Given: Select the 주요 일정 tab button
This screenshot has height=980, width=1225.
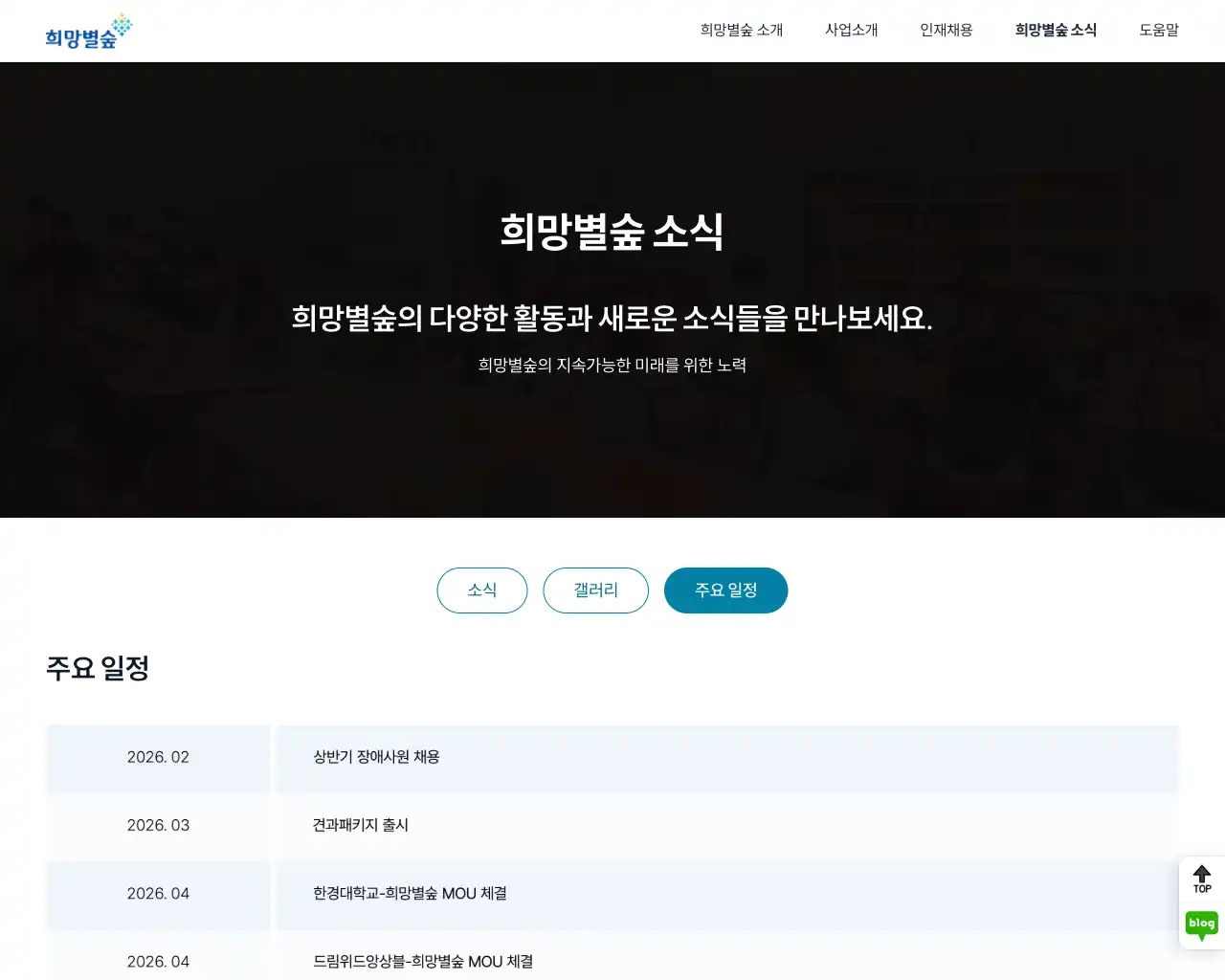Looking at the screenshot, I should (726, 590).
